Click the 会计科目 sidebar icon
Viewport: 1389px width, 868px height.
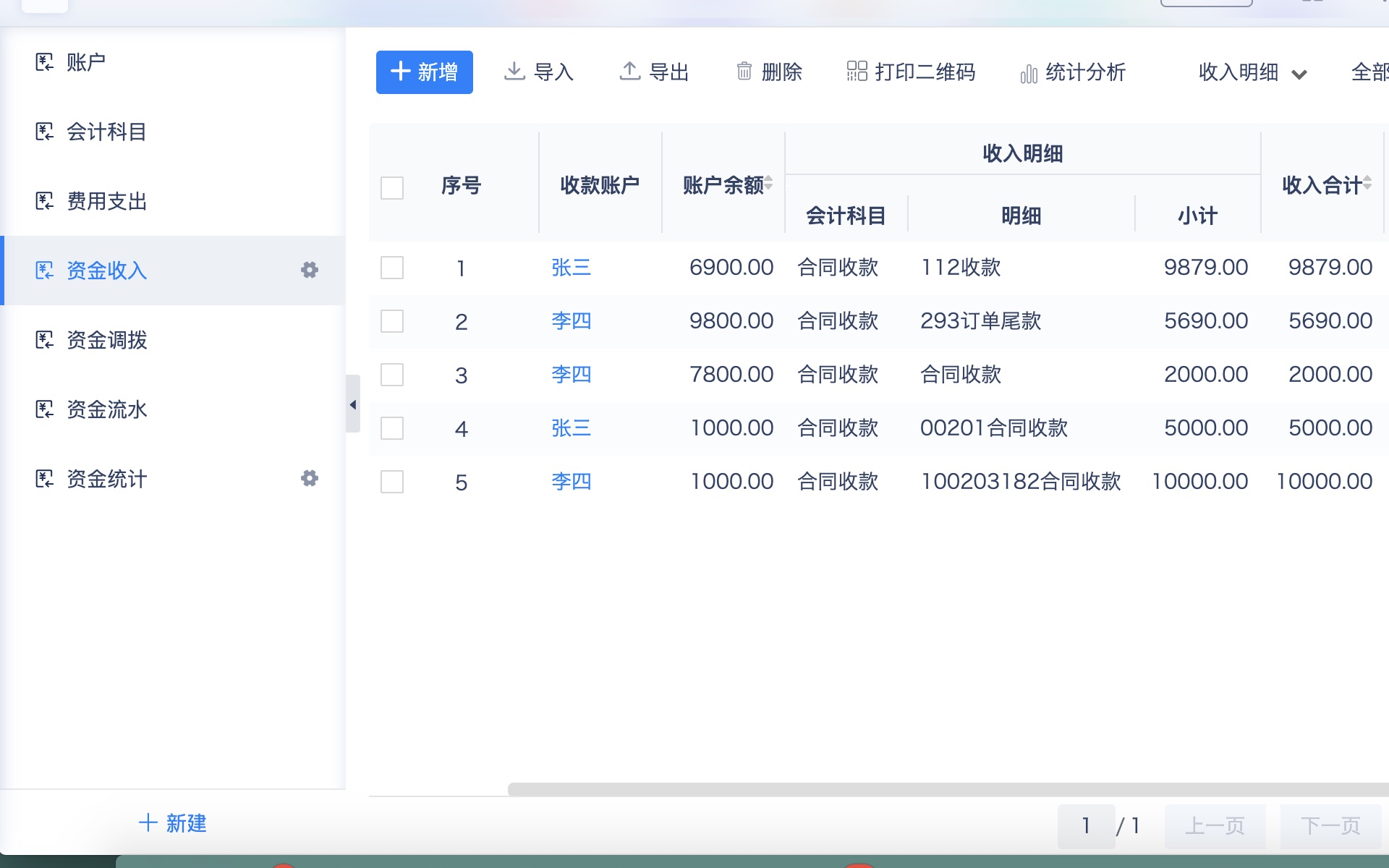[x=44, y=132]
